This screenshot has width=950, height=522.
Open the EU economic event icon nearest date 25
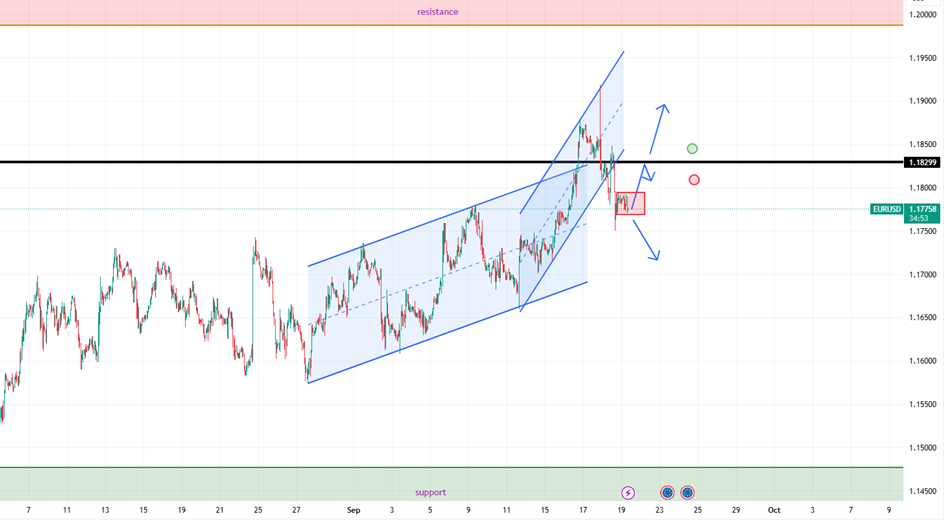pyautogui.click(x=687, y=493)
